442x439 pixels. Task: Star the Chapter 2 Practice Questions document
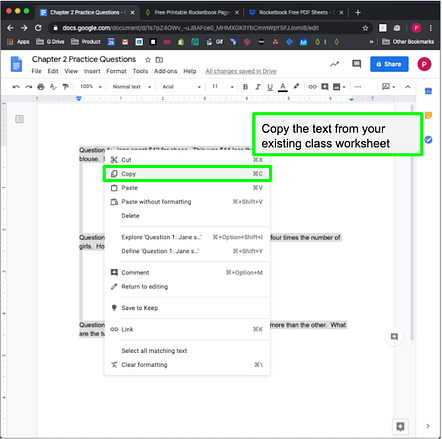point(148,60)
